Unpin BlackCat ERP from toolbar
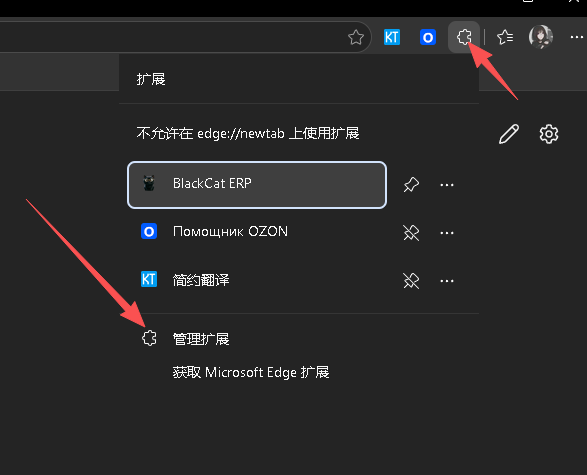The height and width of the screenshot is (475, 587). point(411,185)
